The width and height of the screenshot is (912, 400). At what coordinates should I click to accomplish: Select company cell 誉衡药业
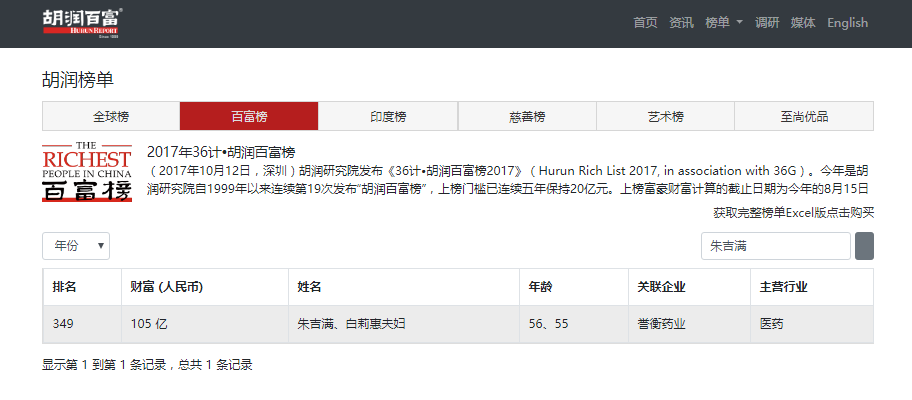[x=689, y=324]
